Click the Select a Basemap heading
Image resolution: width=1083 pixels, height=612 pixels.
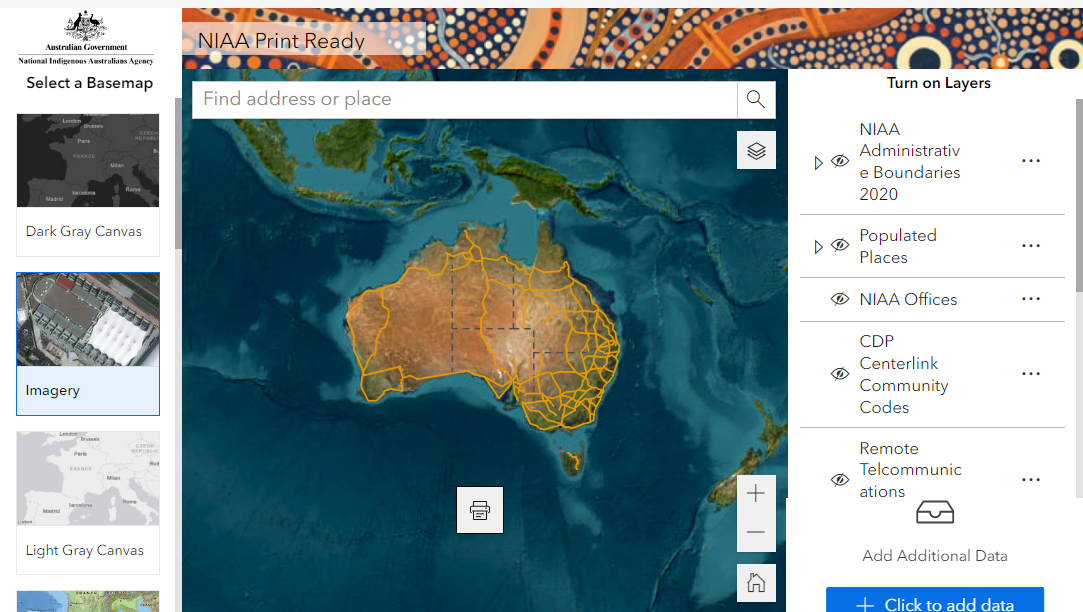(90, 83)
